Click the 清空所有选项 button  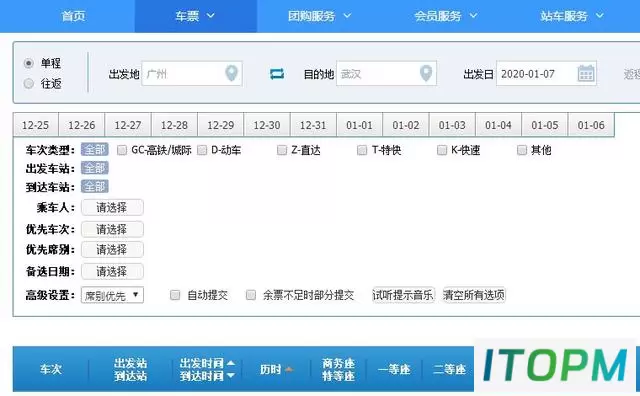474,295
